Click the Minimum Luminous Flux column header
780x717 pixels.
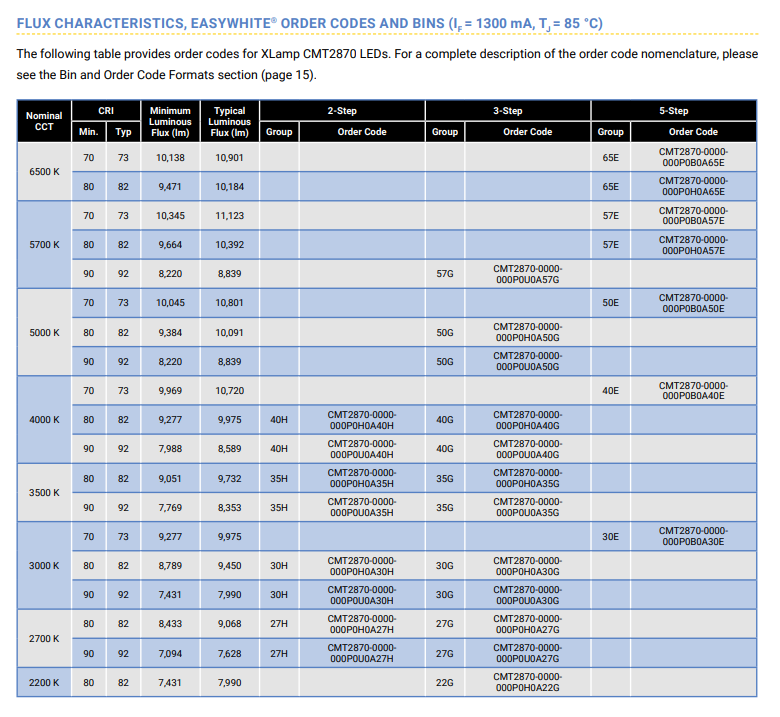(170, 121)
